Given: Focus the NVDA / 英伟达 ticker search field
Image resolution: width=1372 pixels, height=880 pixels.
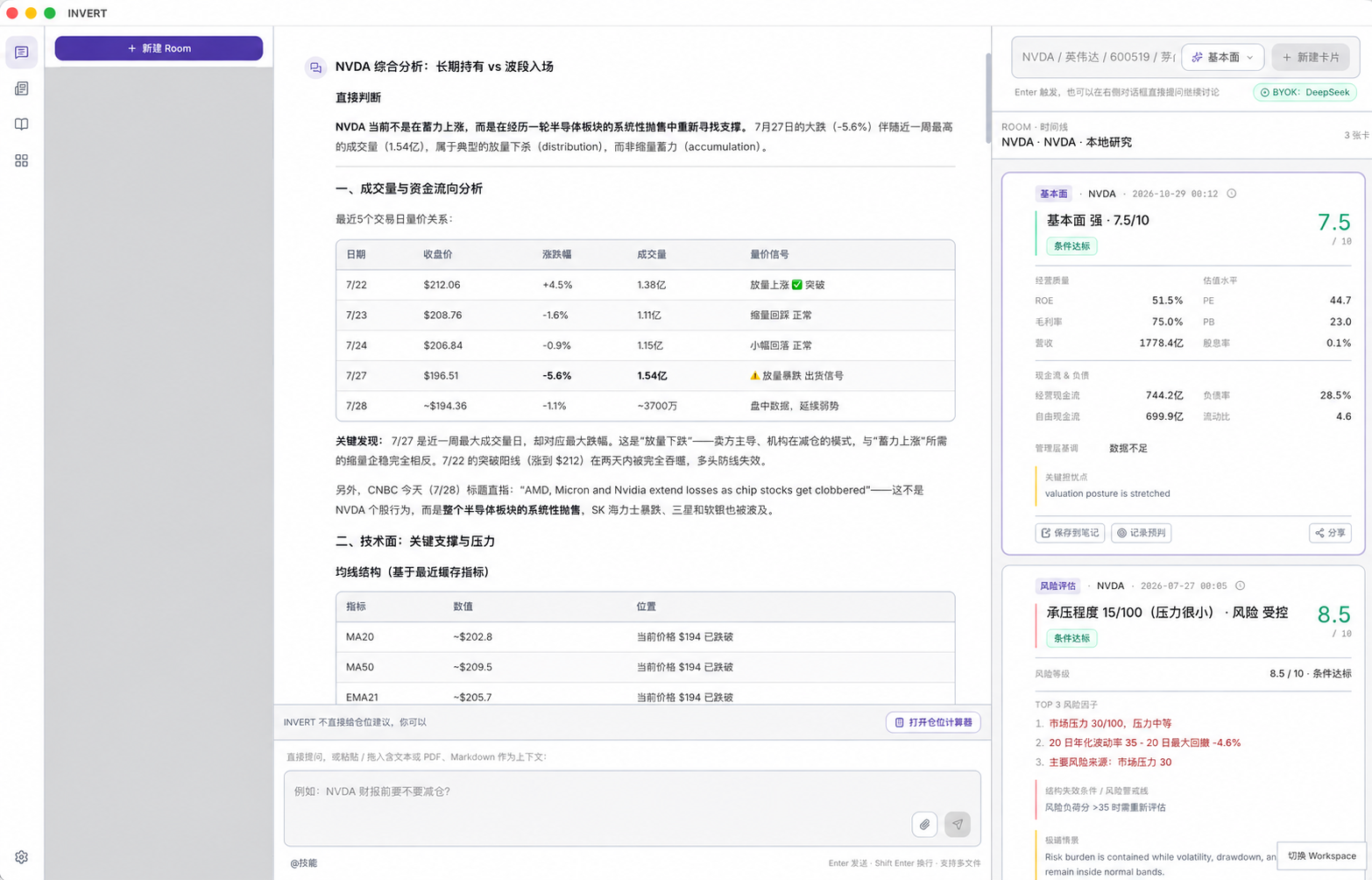Looking at the screenshot, I should tap(1097, 57).
